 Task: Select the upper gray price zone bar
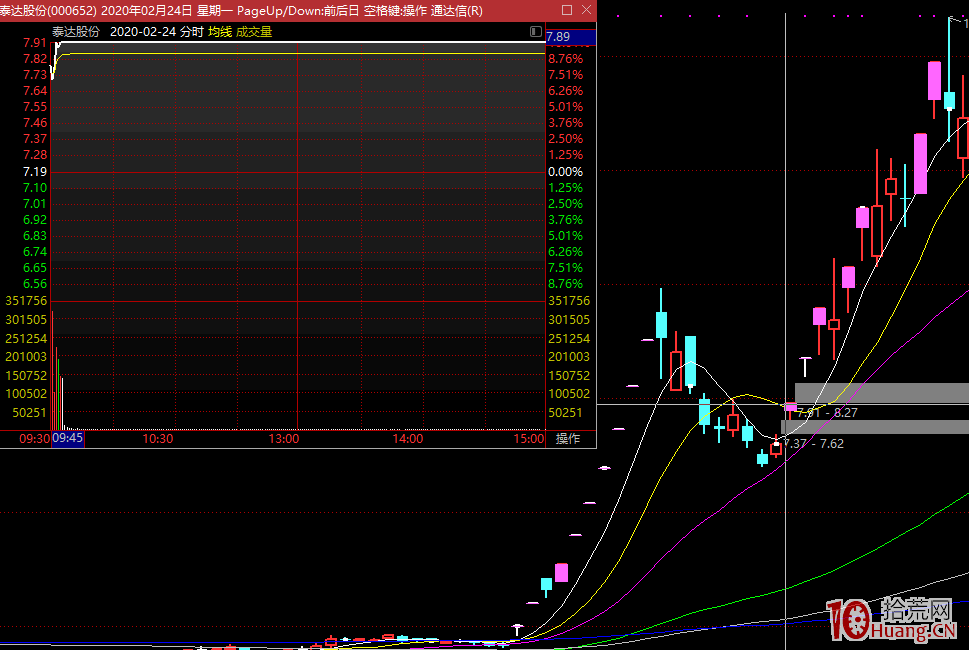coord(881,392)
